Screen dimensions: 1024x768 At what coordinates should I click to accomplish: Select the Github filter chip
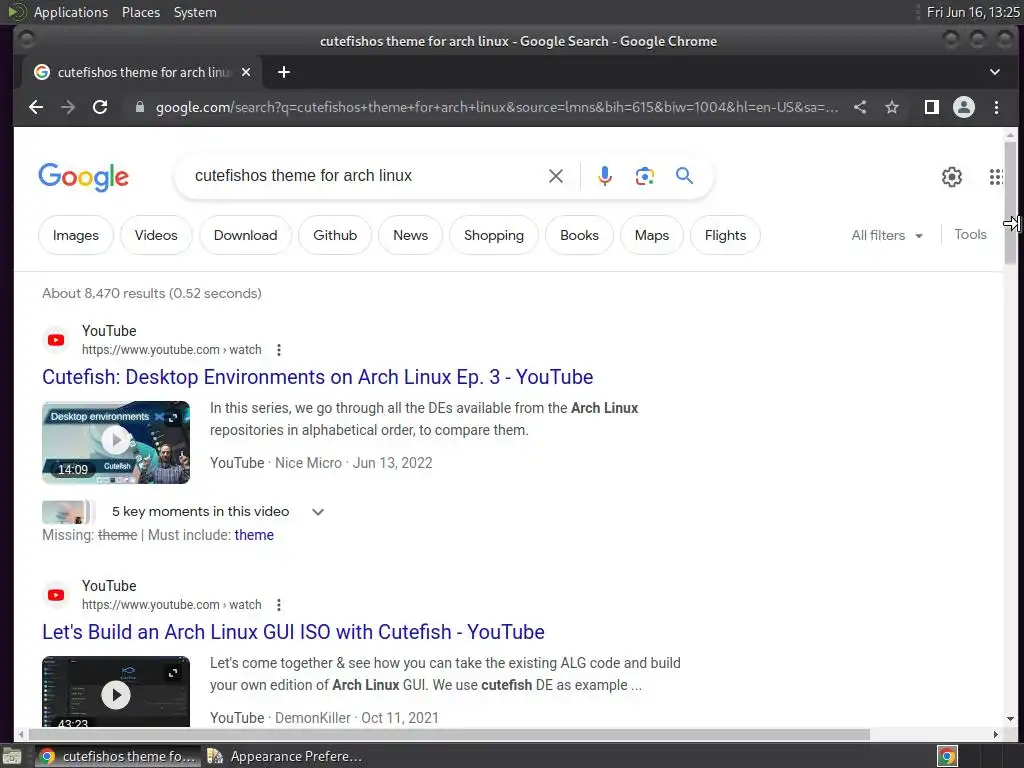tap(335, 235)
